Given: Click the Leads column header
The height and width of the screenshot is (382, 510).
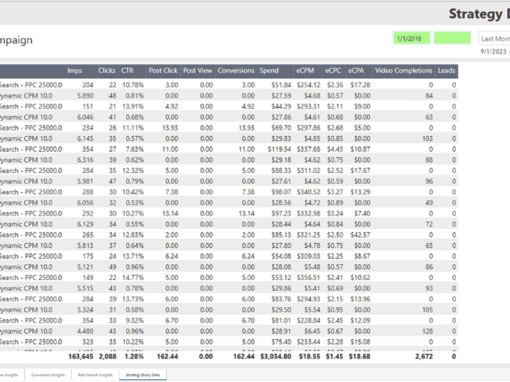Looking at the screenshot, I should point(446,71).
